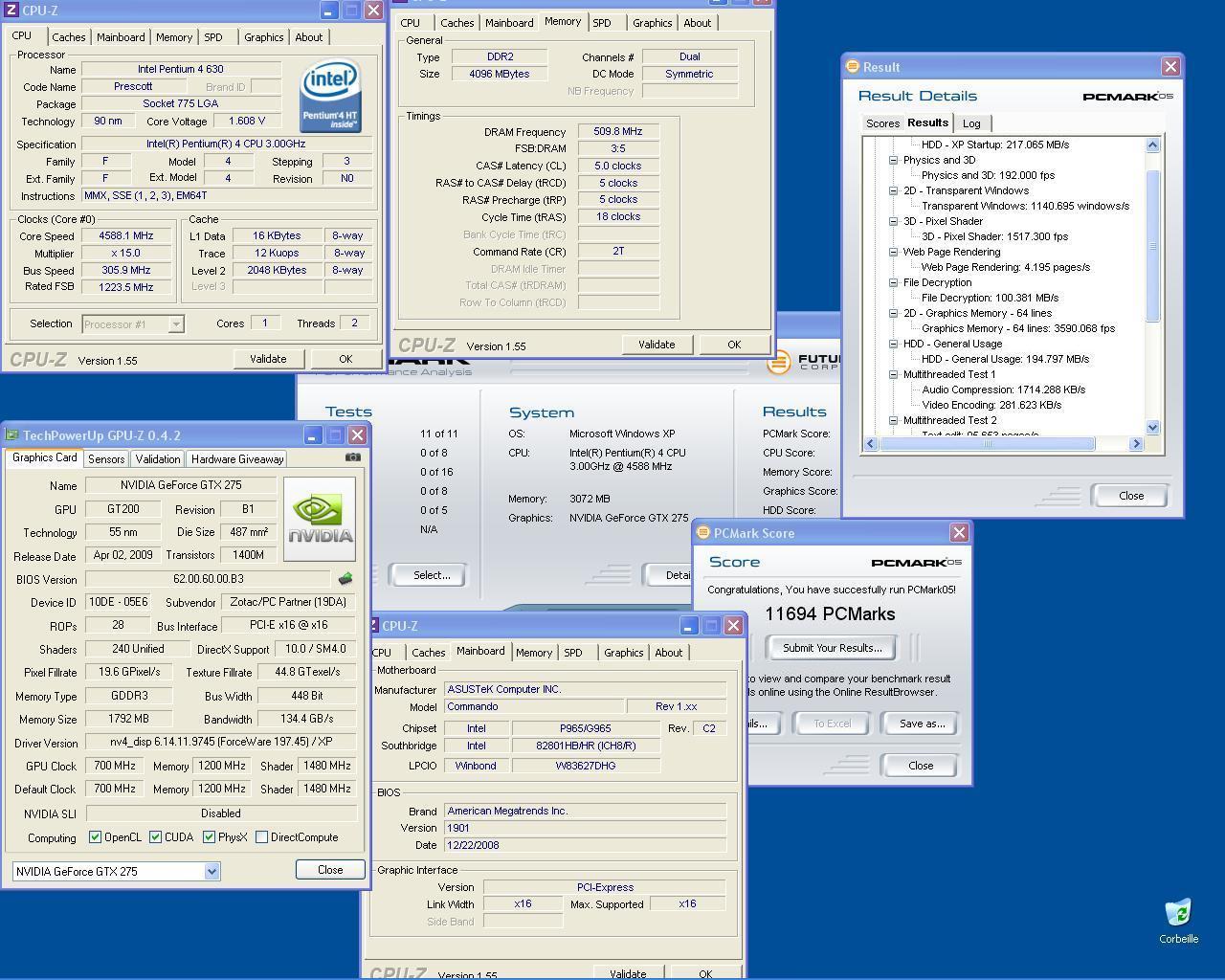This screenshot has width=1225, height=980.
Task: Collapse the HDD - General Usage node
Action: (x=894, y=344)
